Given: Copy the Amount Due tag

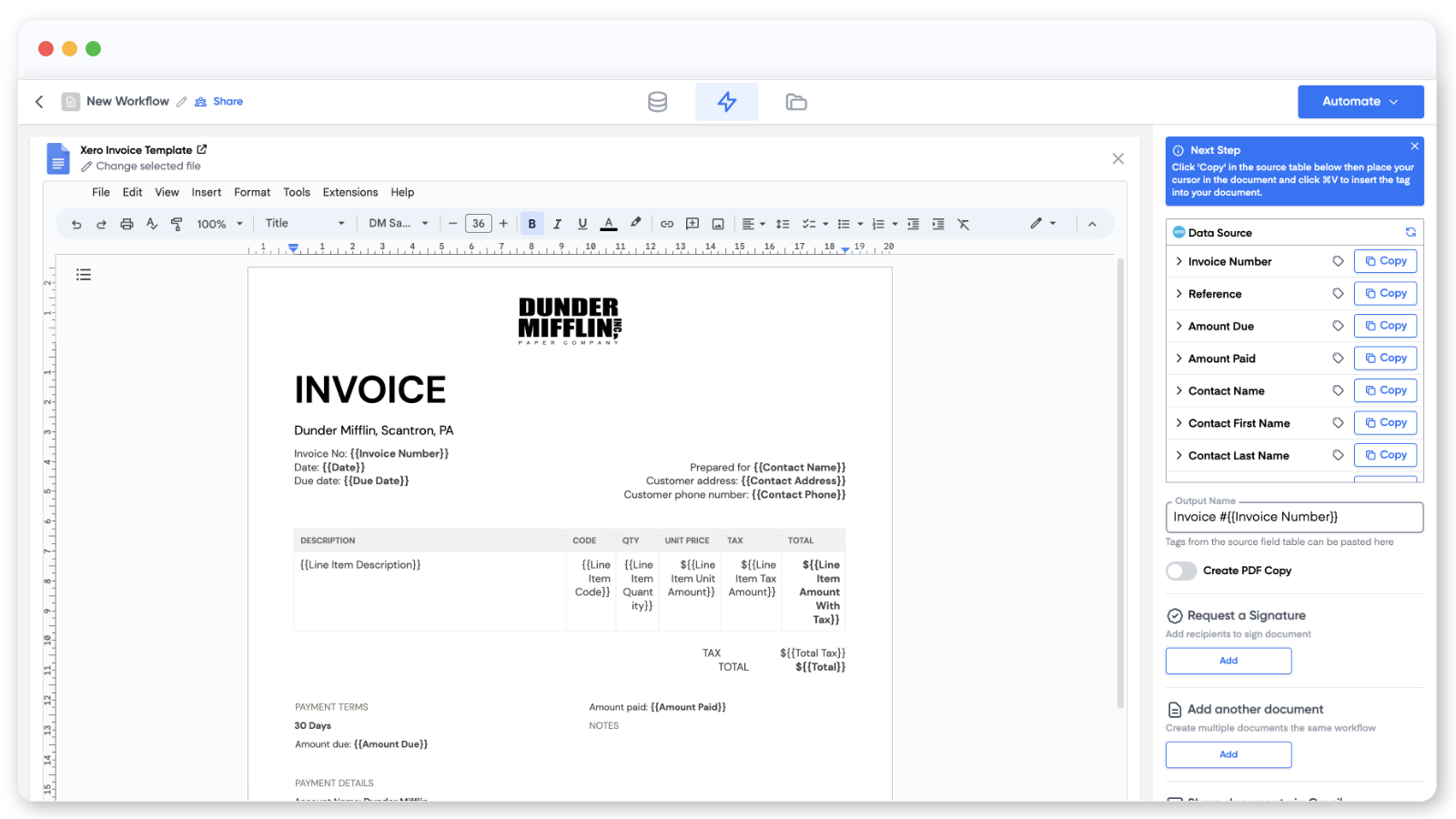Looking at the screenshot, I should [1385, 326].
